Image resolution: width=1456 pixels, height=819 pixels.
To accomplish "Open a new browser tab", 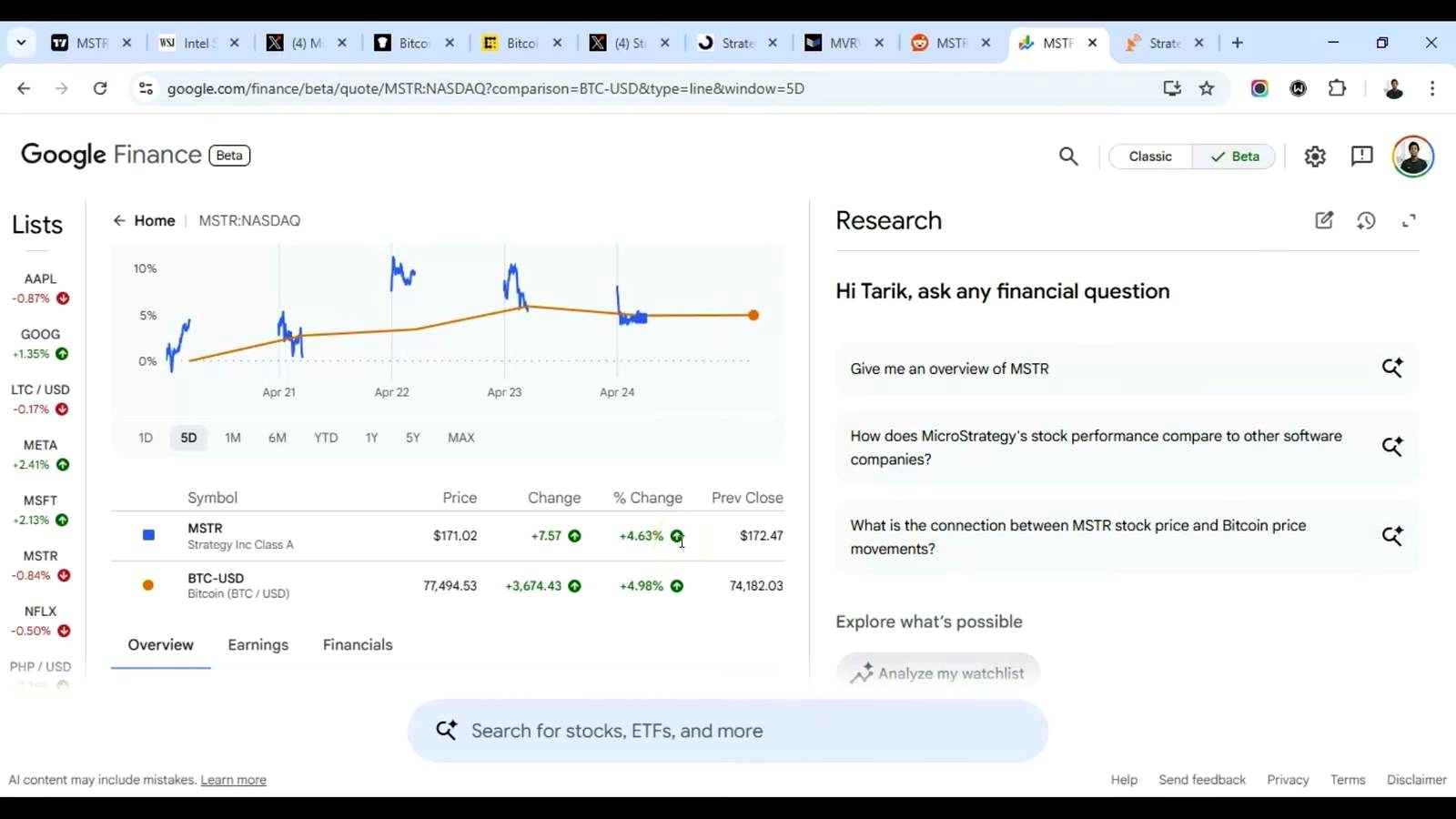I will point(1237,43).
